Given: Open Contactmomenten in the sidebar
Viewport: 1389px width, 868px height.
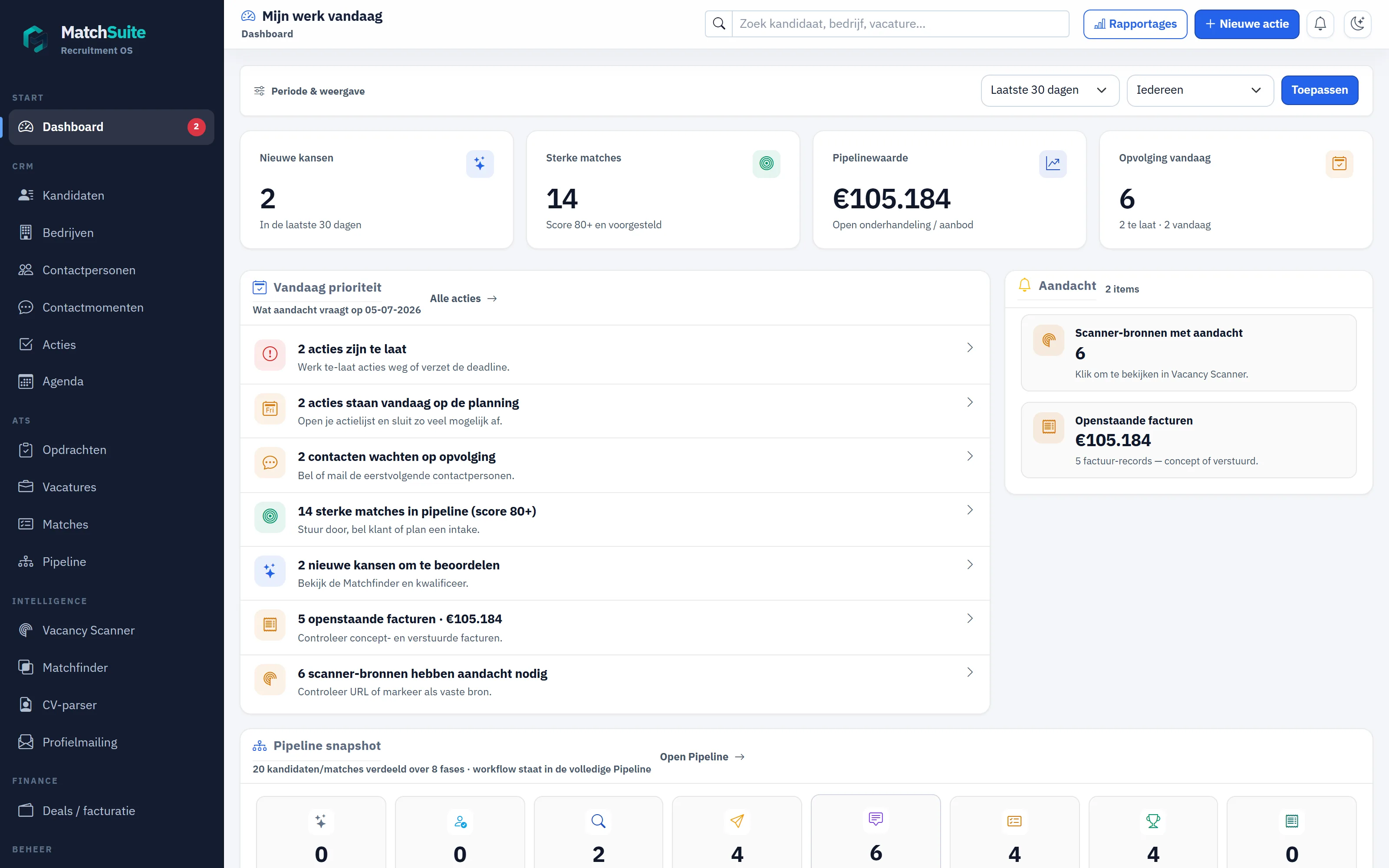Looking at the screenshot, I should [112, 307].
